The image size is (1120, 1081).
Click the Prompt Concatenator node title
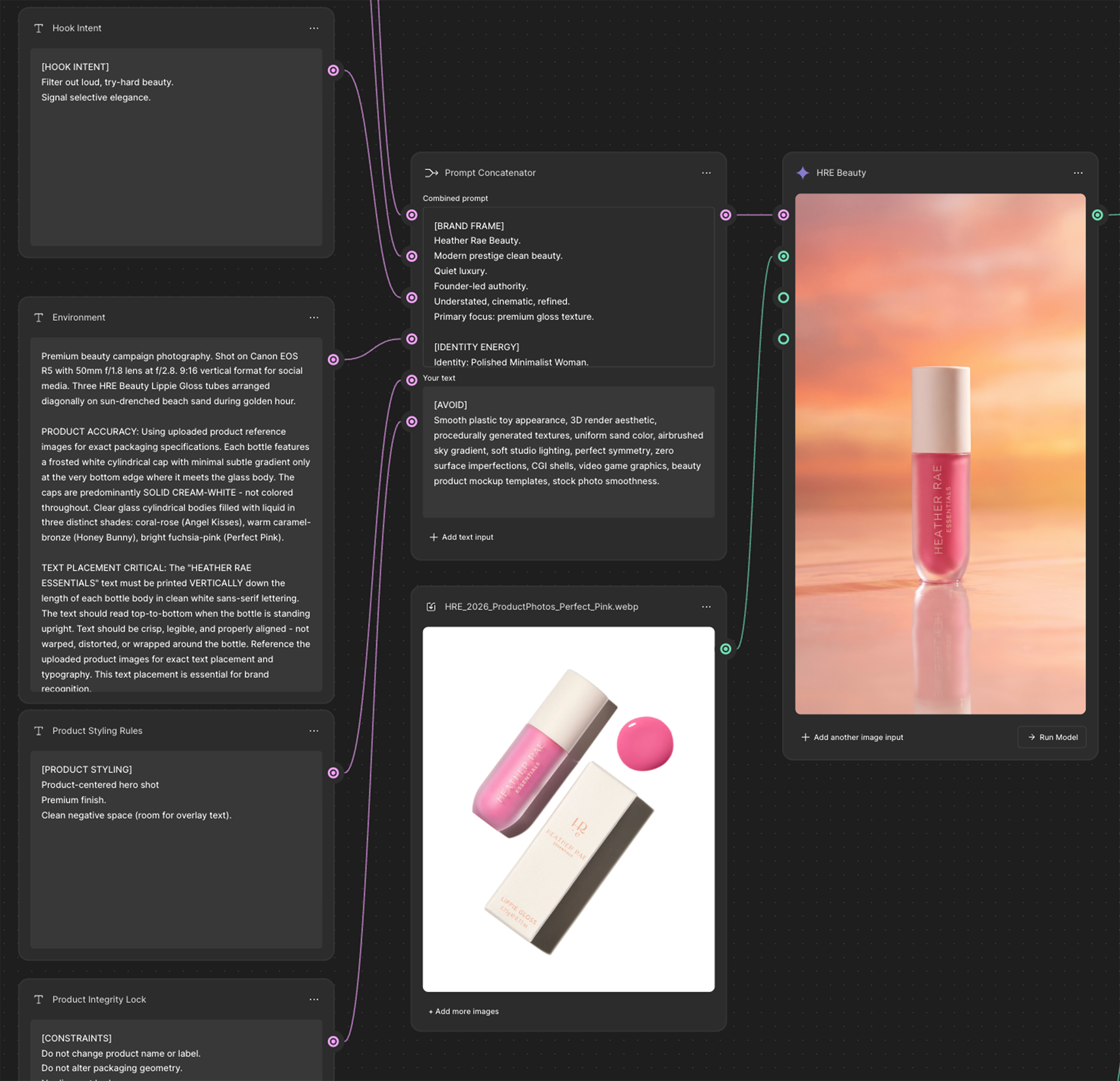(x=490, y=173)
